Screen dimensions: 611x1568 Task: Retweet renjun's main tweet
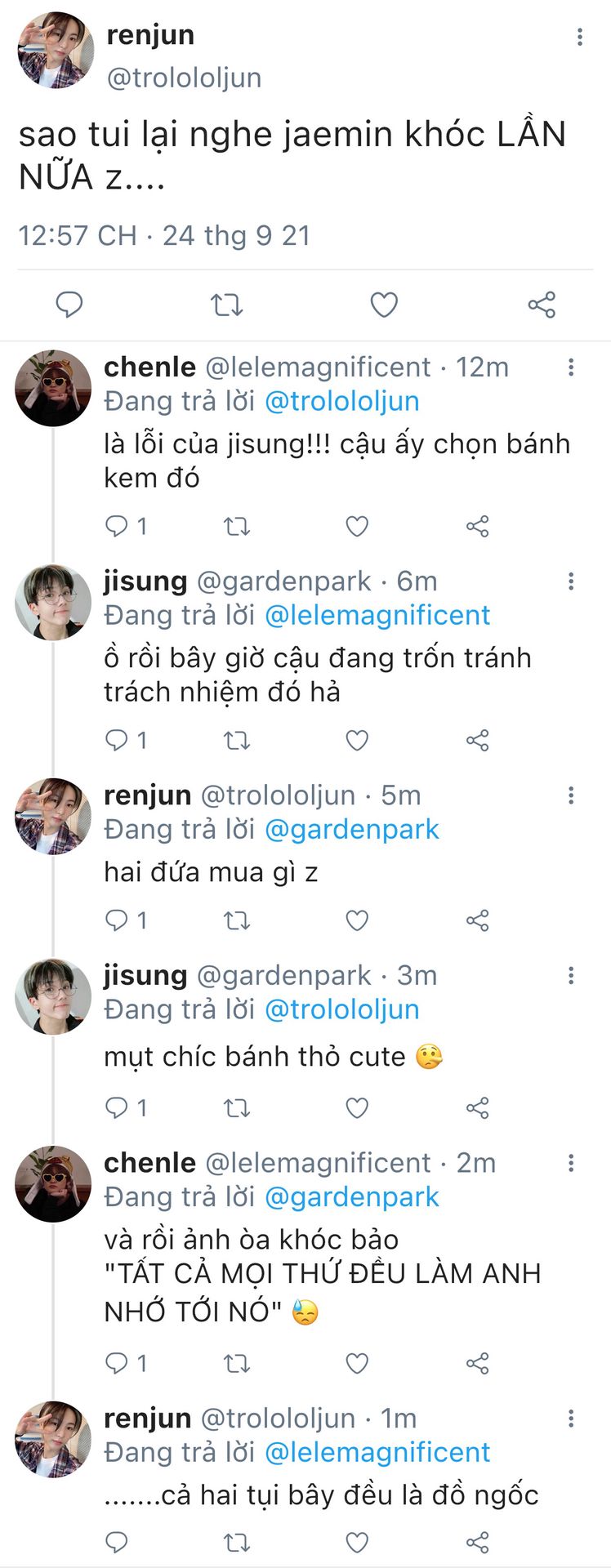tap(226, 305)
